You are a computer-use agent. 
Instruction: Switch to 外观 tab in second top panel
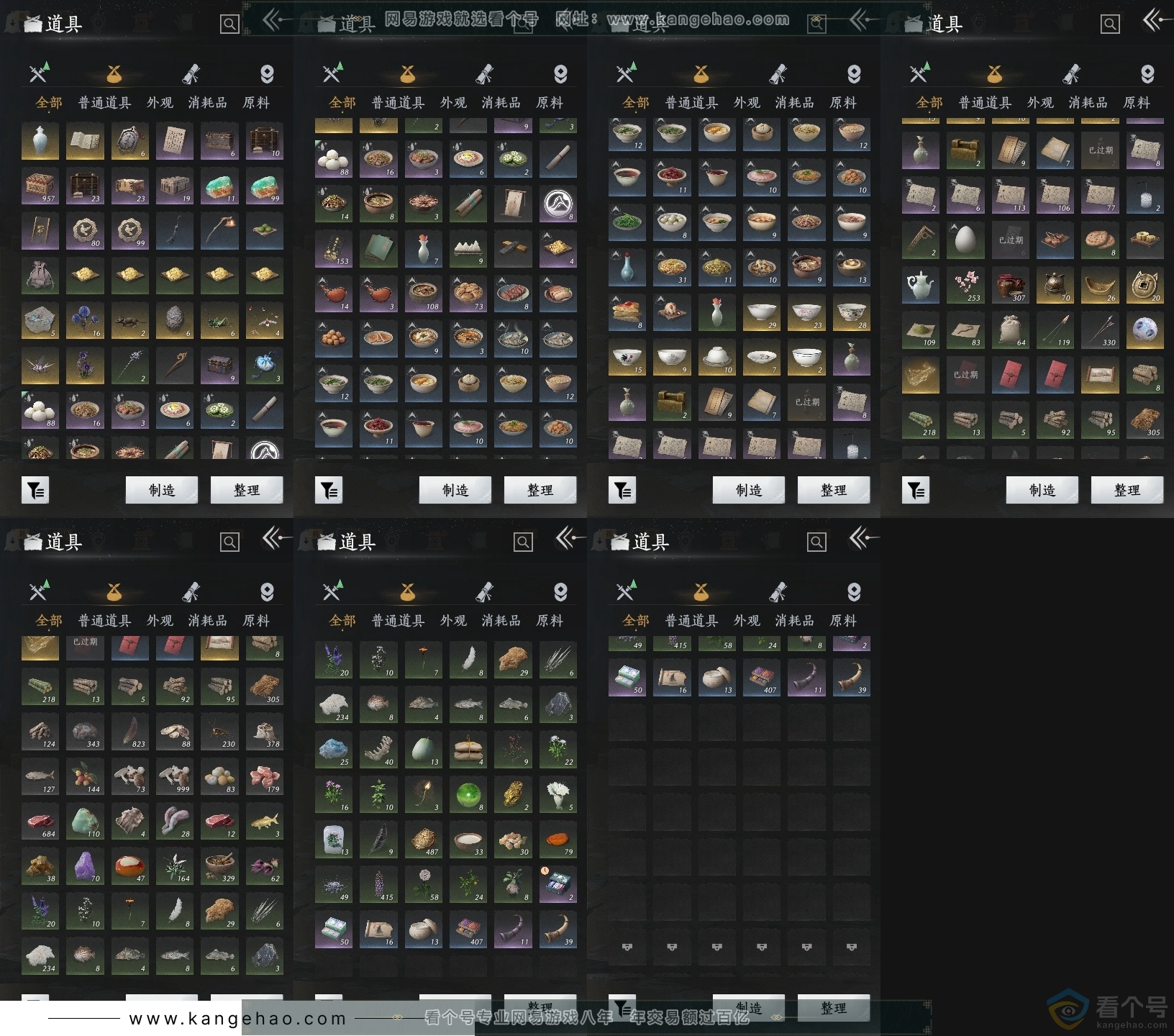click(x=453, y=103)
